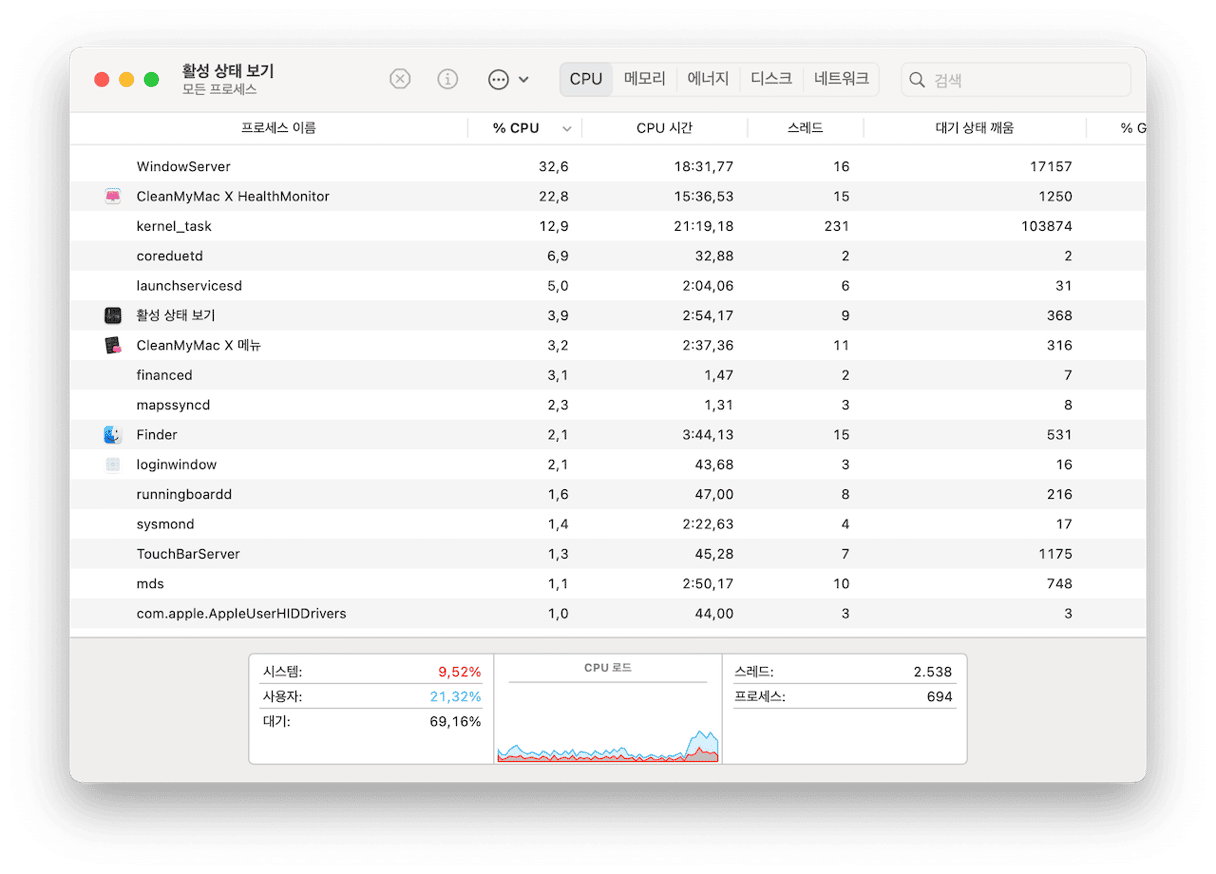Viewport: 1216px width, 874px height.
Task: Click the 대기 percentage 69,16%
Action: [455, 722]
